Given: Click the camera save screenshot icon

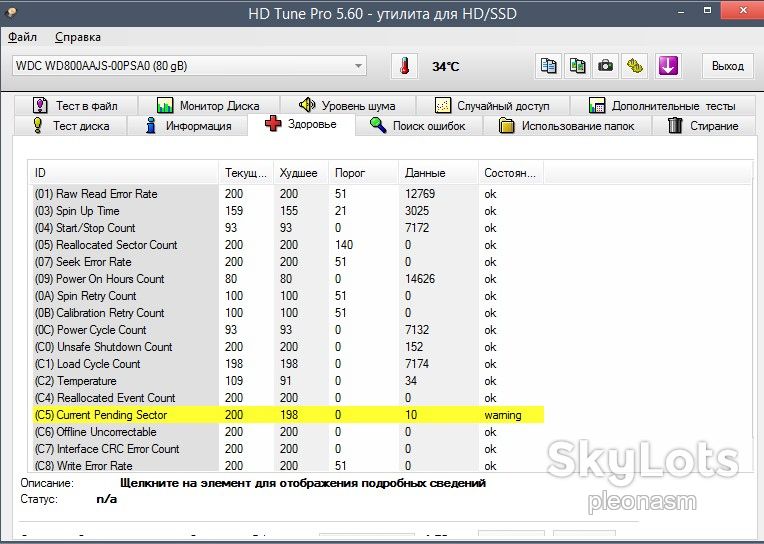Looking at the screenshot, I should pos(605,66).
